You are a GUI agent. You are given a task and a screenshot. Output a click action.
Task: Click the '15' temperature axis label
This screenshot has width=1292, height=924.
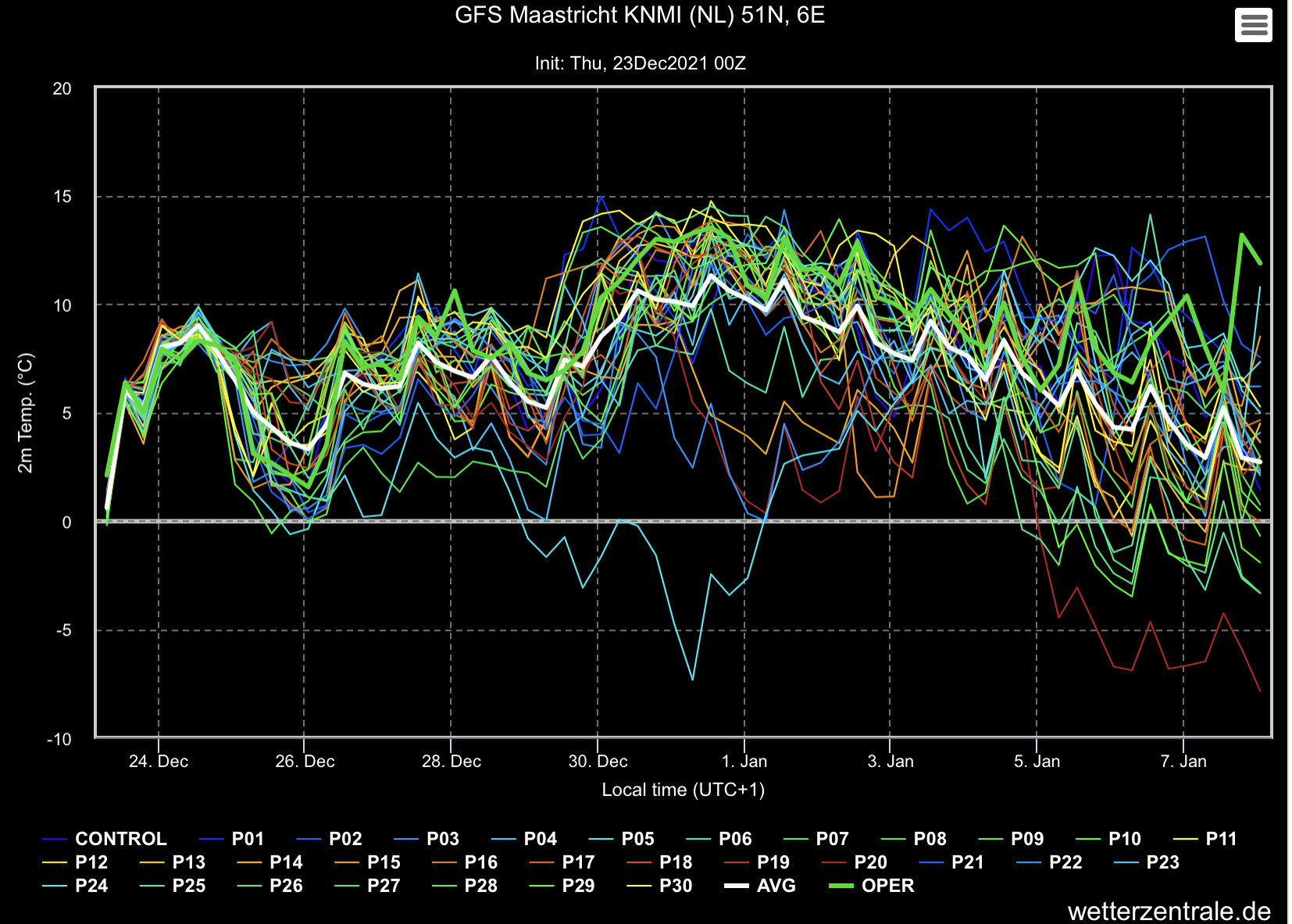click(62, 197)
